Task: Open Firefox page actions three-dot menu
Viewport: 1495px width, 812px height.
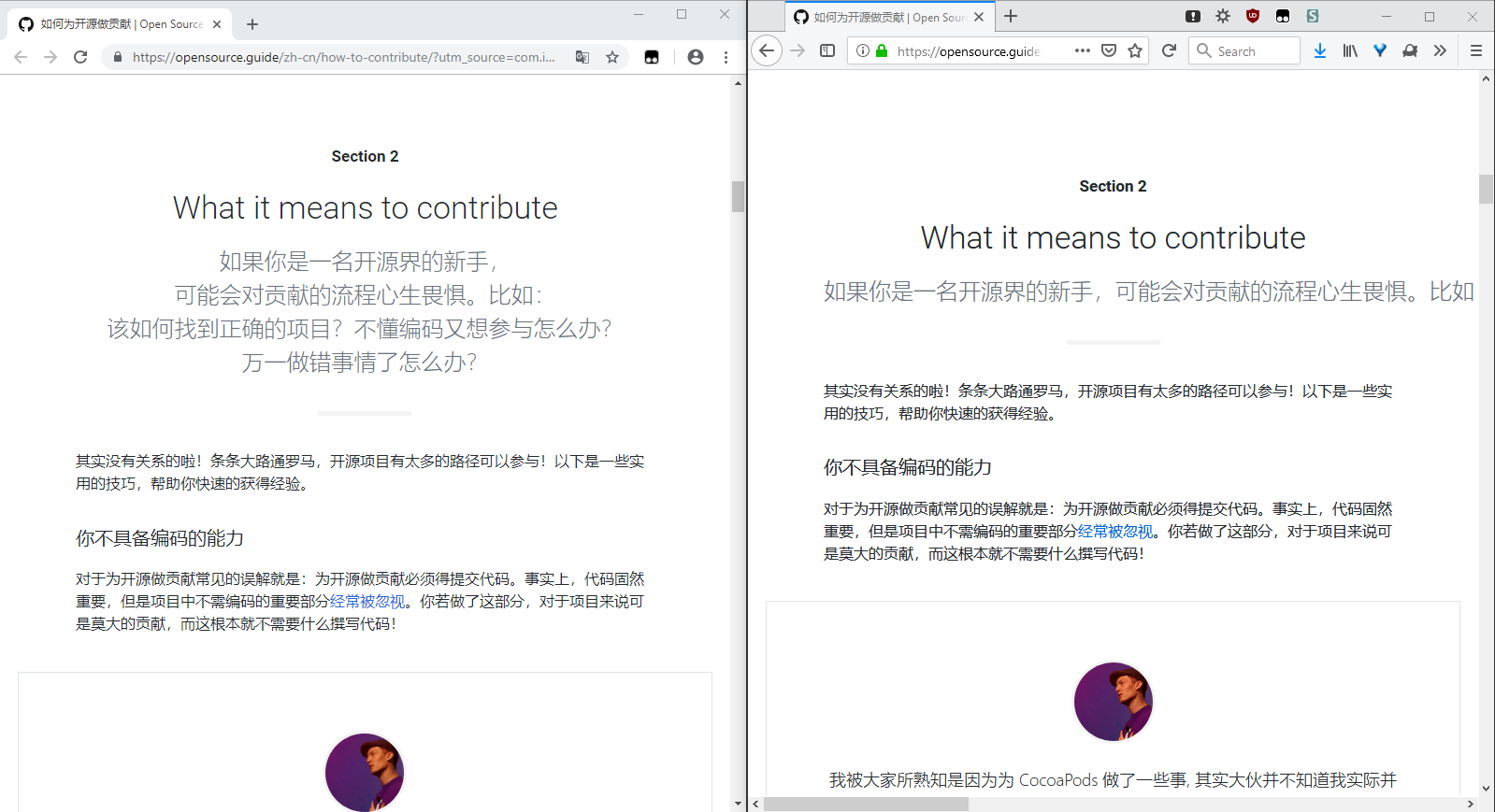Action: pyautogui.click(x=1083, y=50)
